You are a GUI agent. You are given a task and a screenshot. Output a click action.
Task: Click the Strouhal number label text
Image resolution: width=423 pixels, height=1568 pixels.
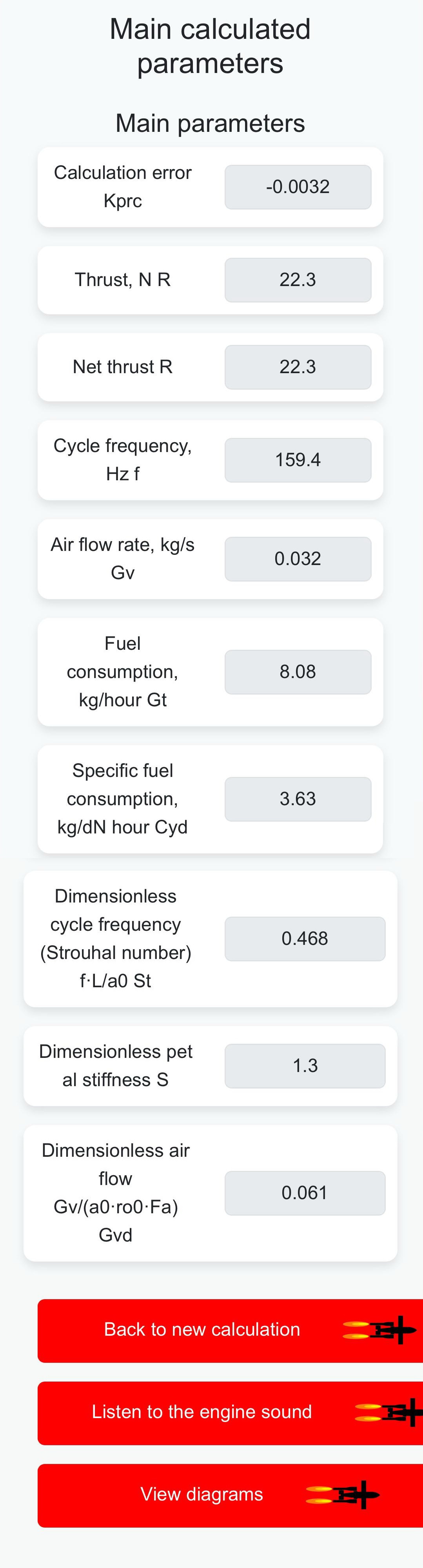[116, 939]
